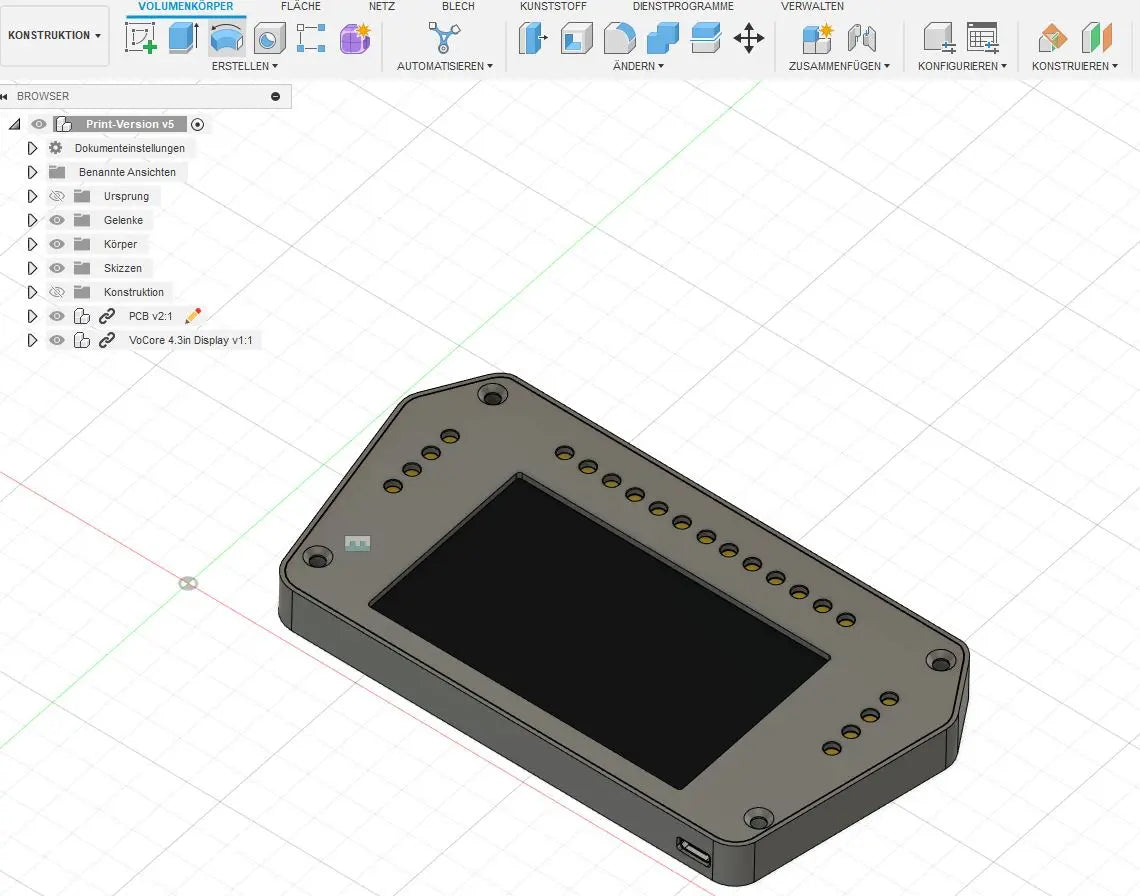Open the ÄNDERN dropdown menu
Screen dimensions: 1140x896
[x=638, y=66]
